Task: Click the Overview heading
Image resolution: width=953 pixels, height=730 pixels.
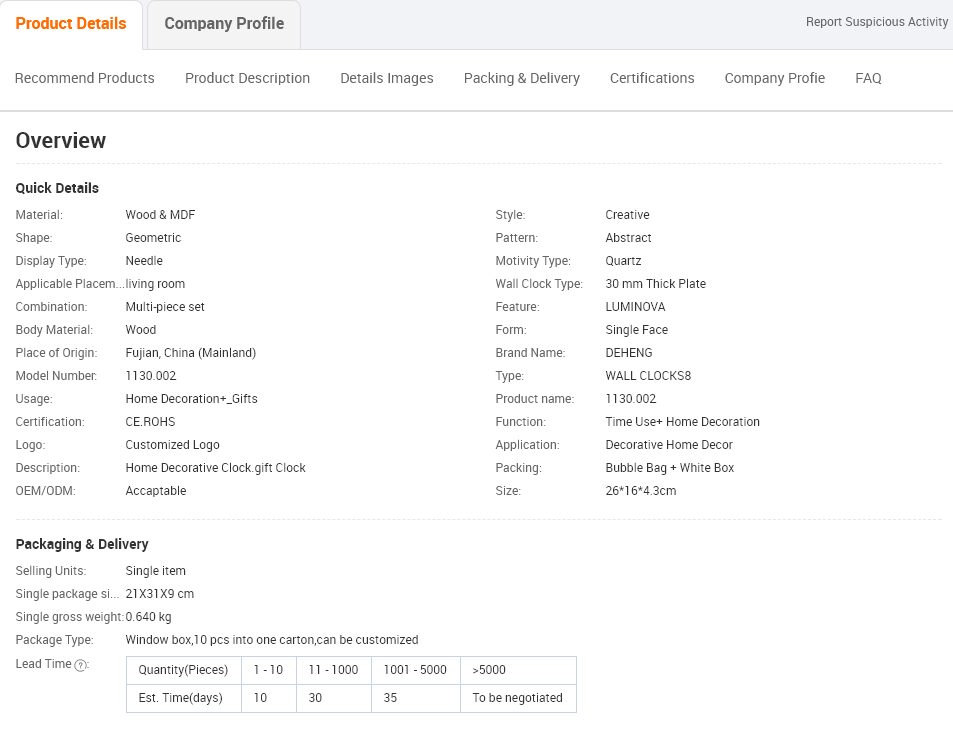Action: click(x=61, y=140)
